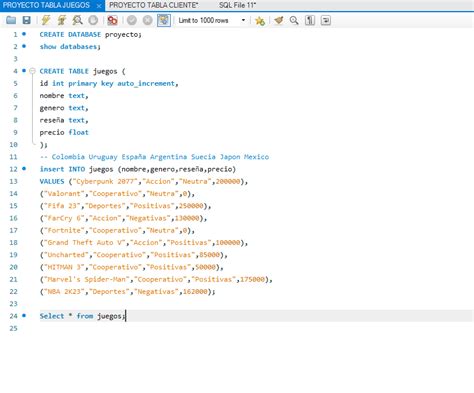The image size is (474, 393).
Task: Toggle autocommit mode
Action: (164, 20)
